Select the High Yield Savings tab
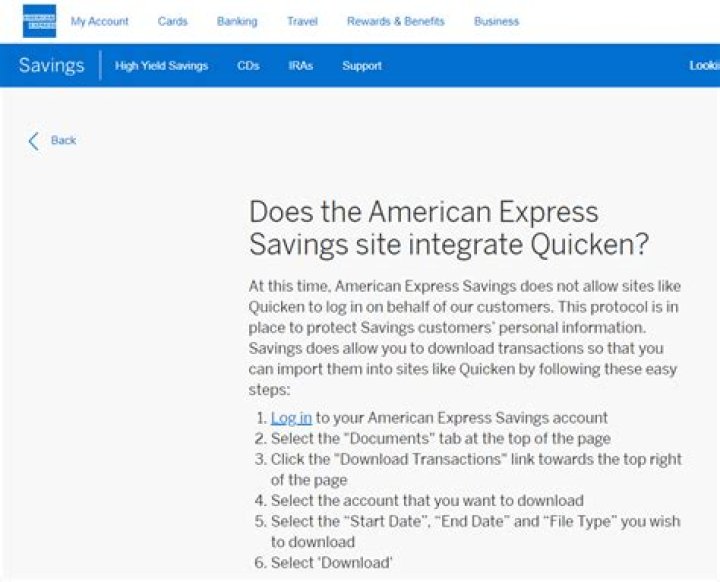 click(x=162, y=66)
